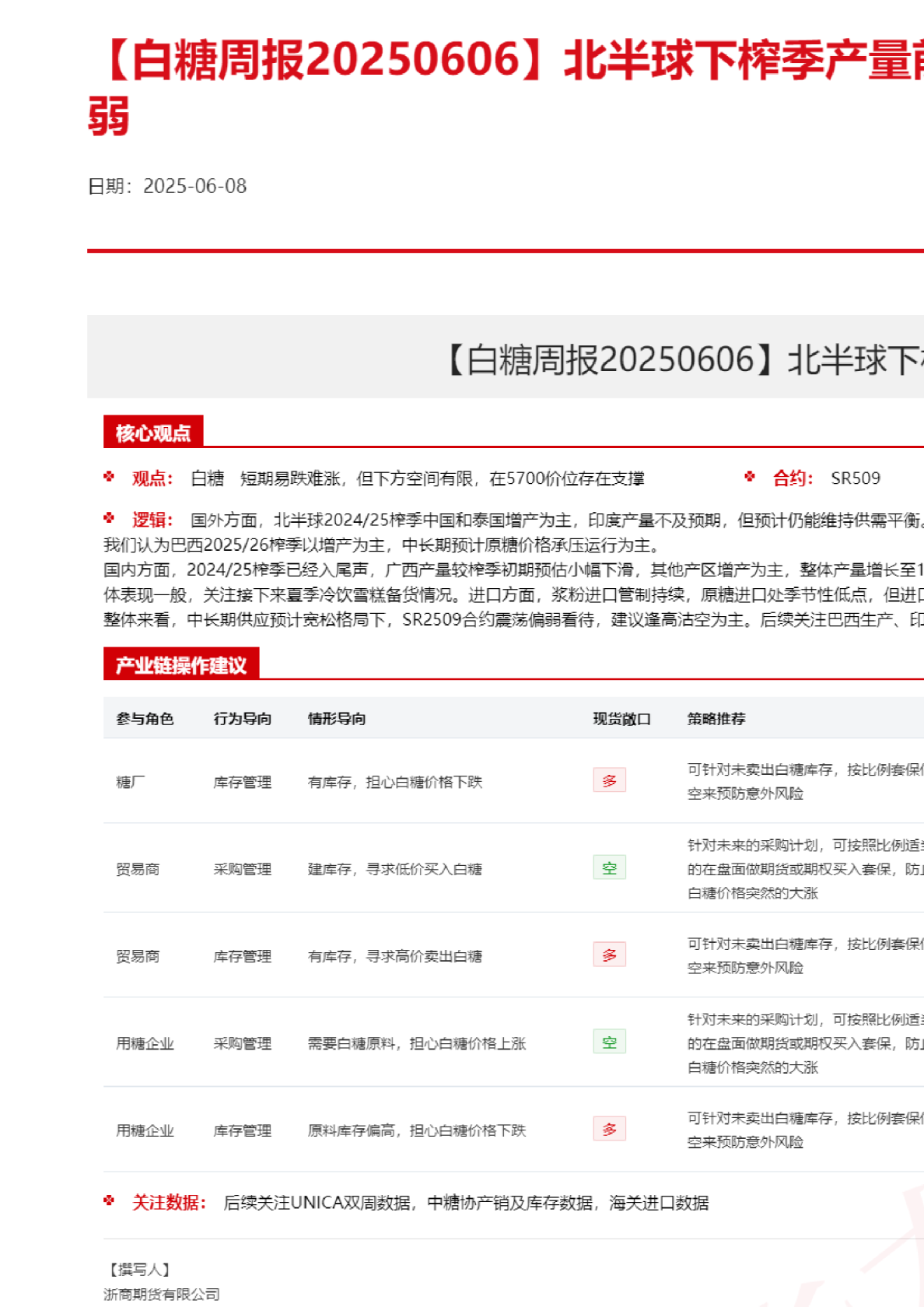Click the 情形导向 column header
Viewport: 924px width, 1307px height.
(337, 719)
